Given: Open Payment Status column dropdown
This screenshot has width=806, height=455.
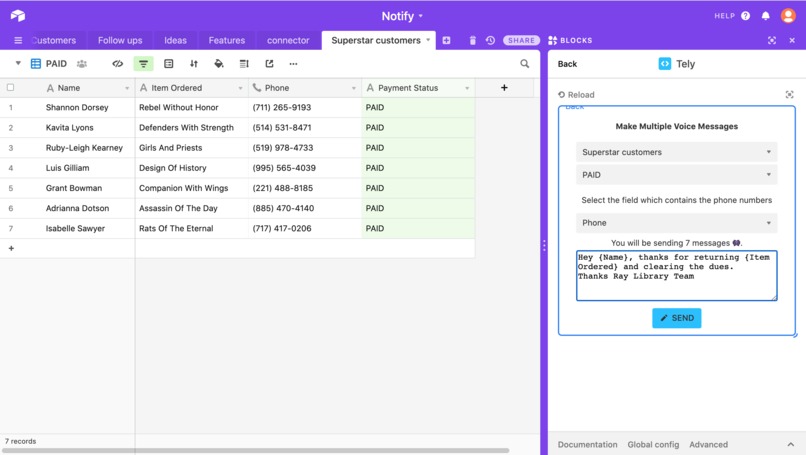Looking at the screenshot, I should coord(467,88).
